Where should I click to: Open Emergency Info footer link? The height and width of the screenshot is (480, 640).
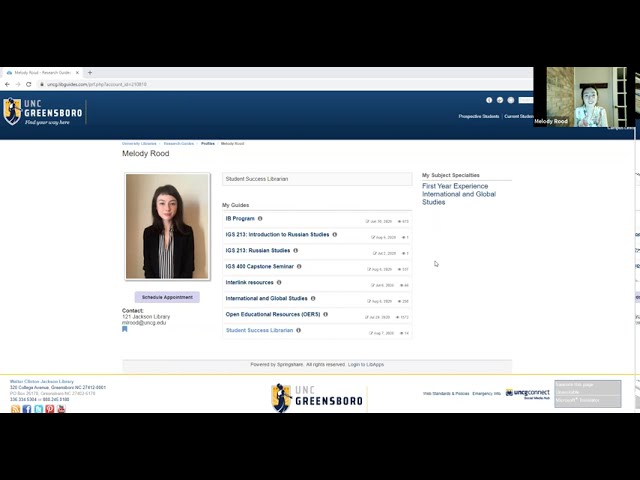tap(486, 393)
